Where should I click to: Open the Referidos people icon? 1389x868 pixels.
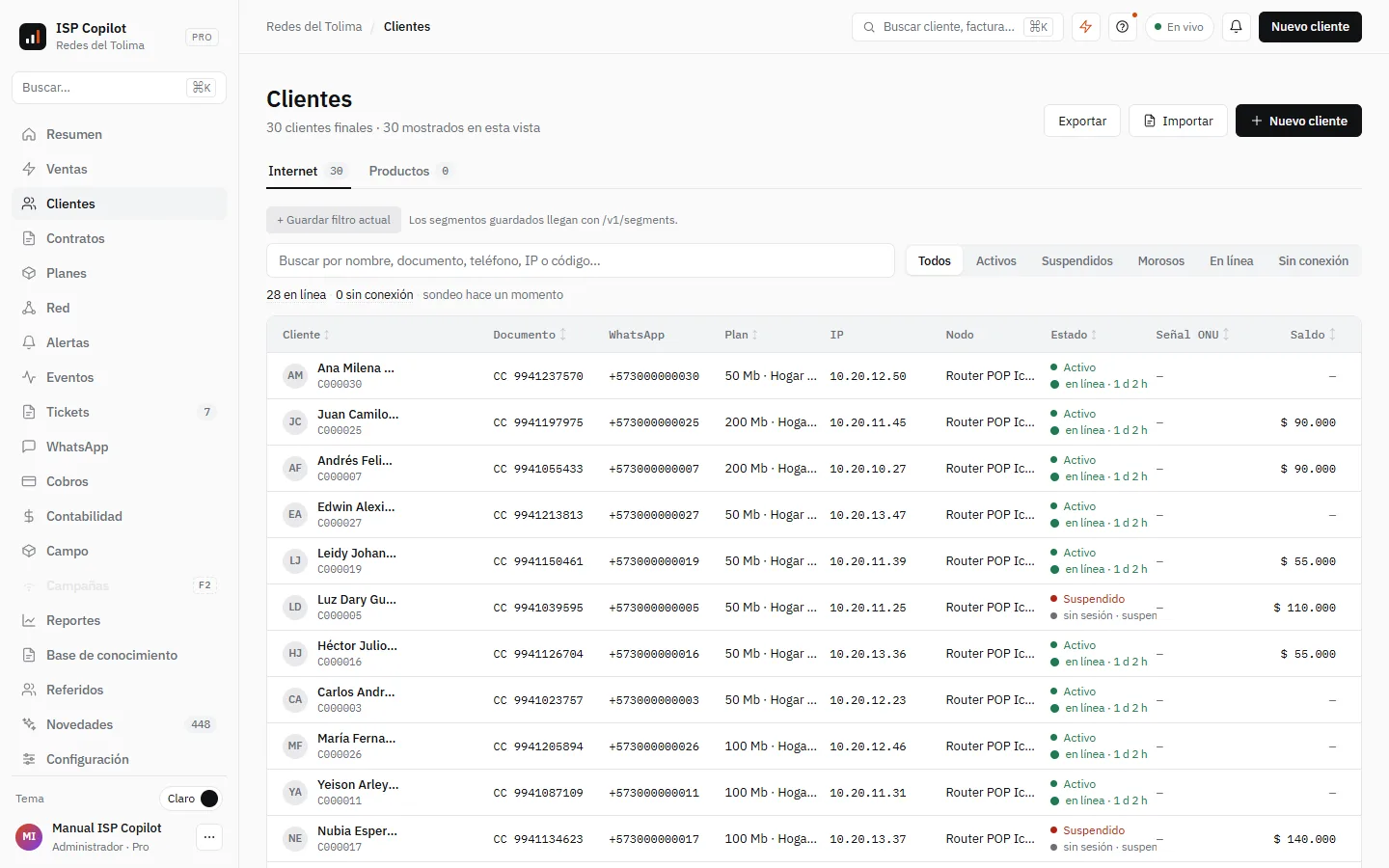pos(29,690)
